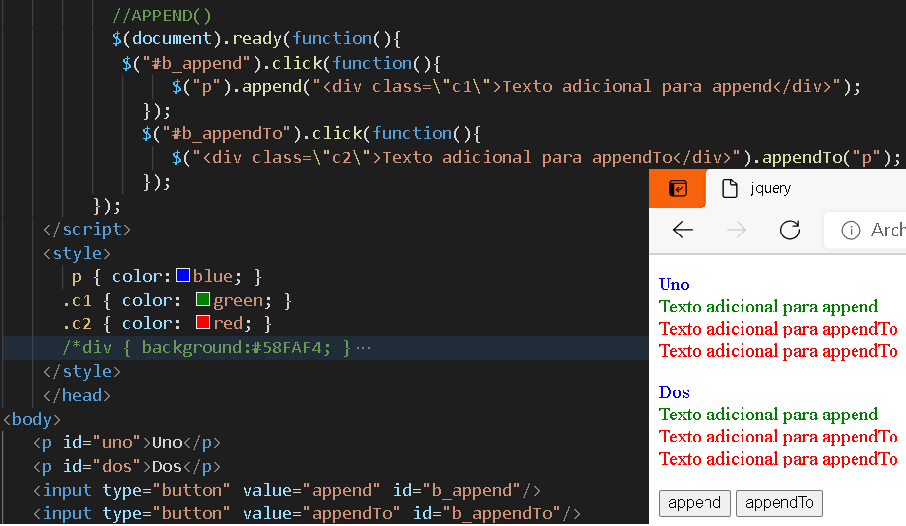This screenshot has width=906, height=526.
Task: Click the '.c2' CSS rule selector
Action: pyautogui.click(x=77, y=324)
